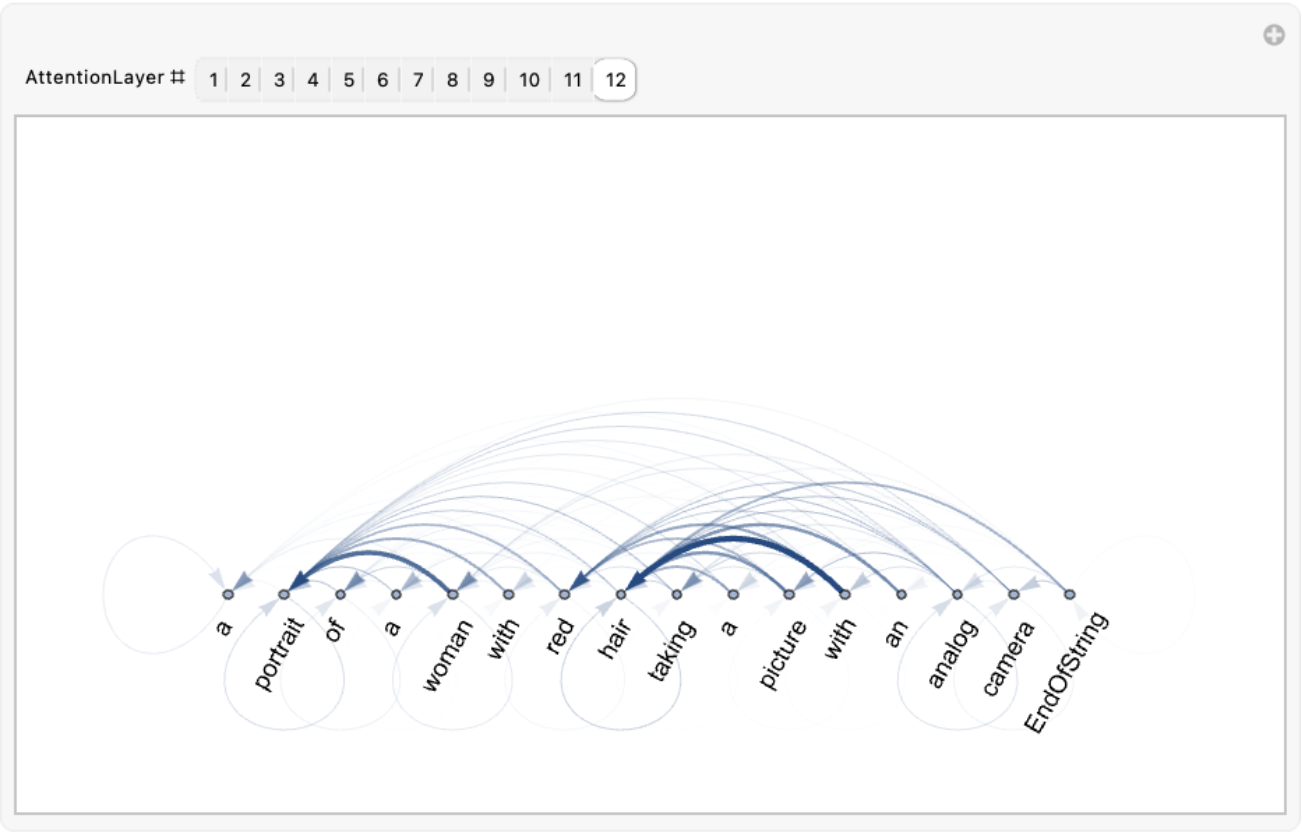Click the node above "camera" token
The height and width of the screenshot is (838, 1302).
[1013, 594]
